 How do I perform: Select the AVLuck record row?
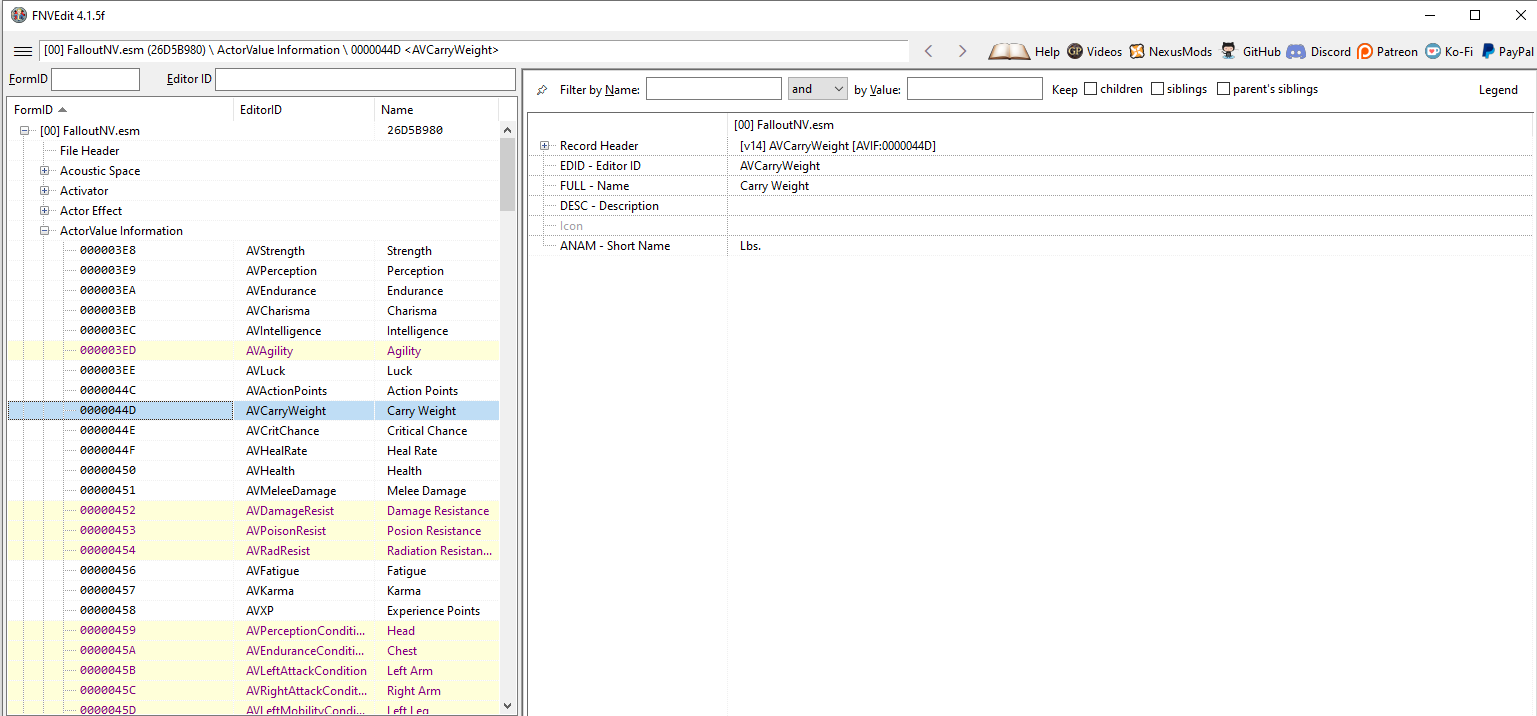pyautogui.click(x=253, y=371)
